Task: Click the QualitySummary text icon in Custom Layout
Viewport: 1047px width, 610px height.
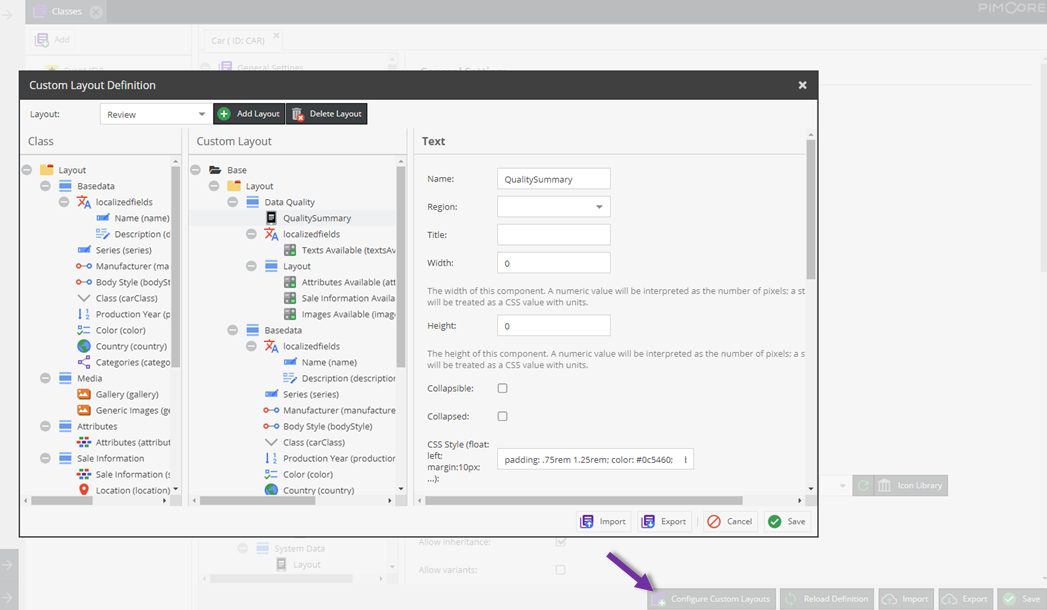Action: pos(271,218)
